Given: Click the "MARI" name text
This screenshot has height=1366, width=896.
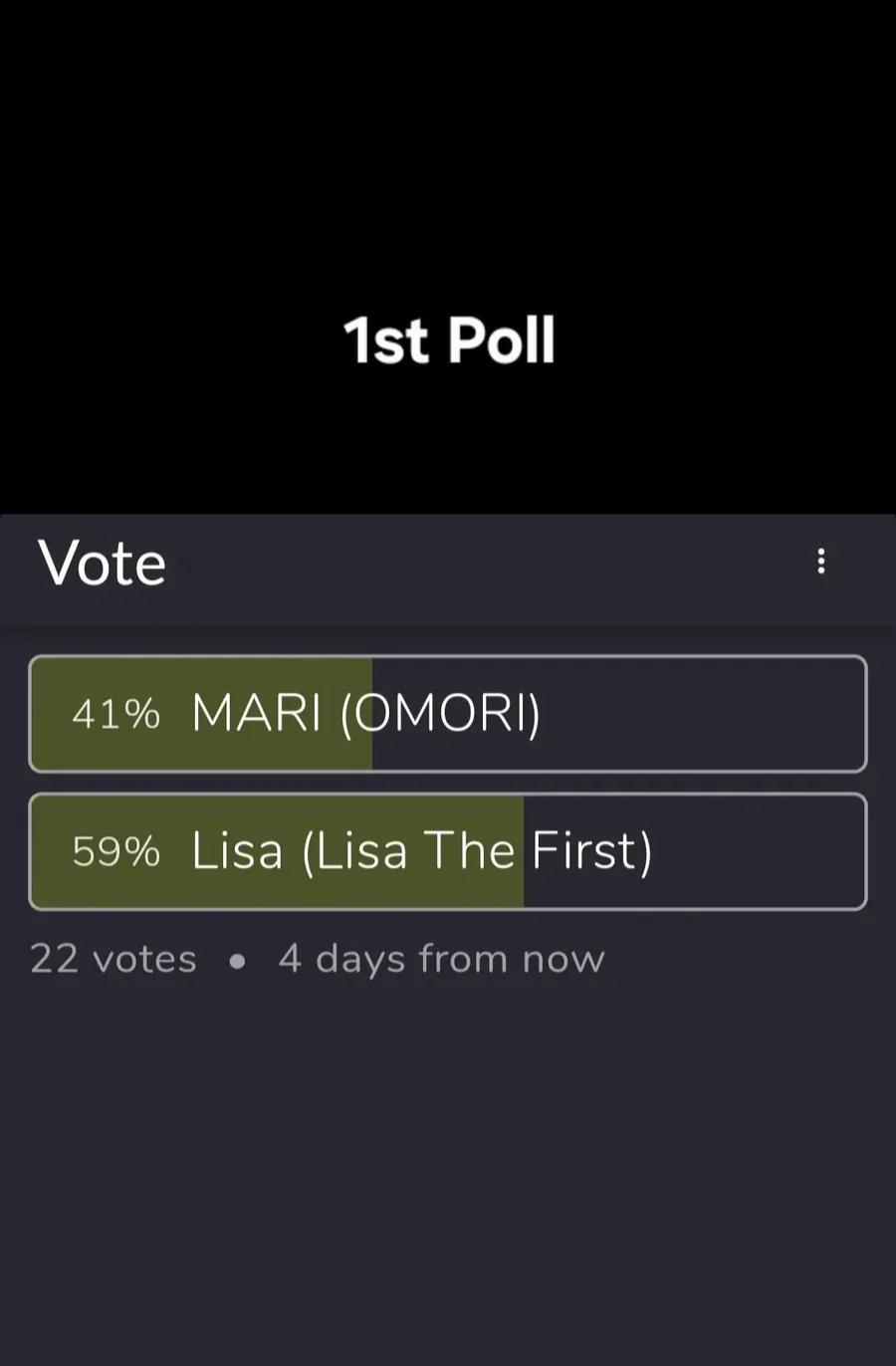Looking at the screenshot, I should (x=256, y=713).
